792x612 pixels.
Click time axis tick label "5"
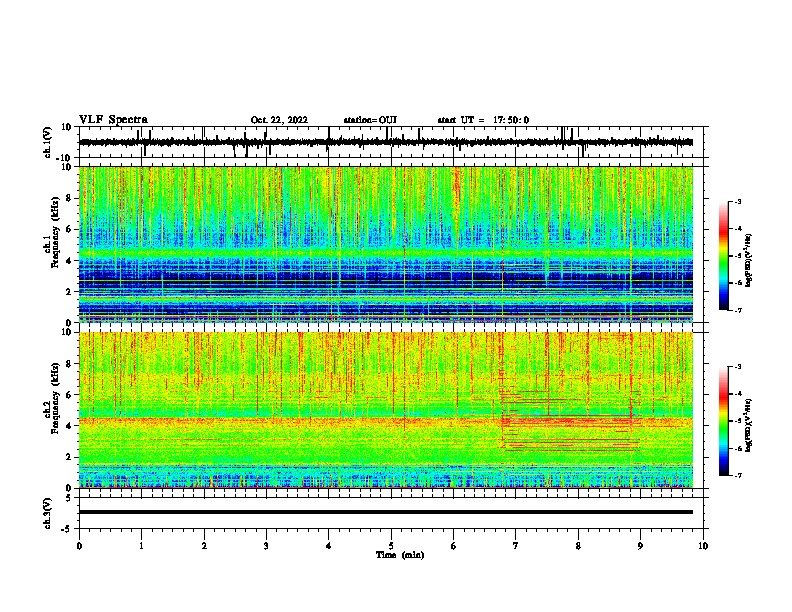click(391, 546)
